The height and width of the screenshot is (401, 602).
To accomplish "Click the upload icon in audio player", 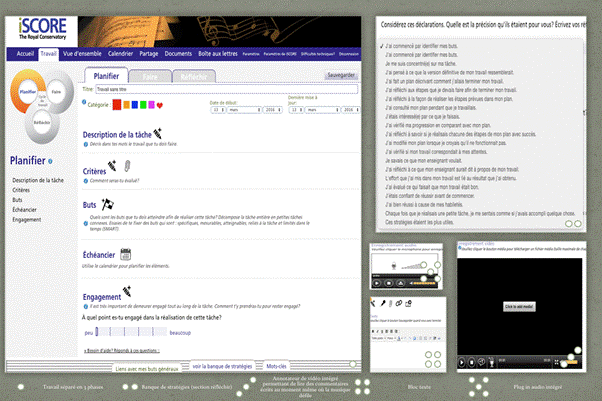I will click(x=400, y=283).
